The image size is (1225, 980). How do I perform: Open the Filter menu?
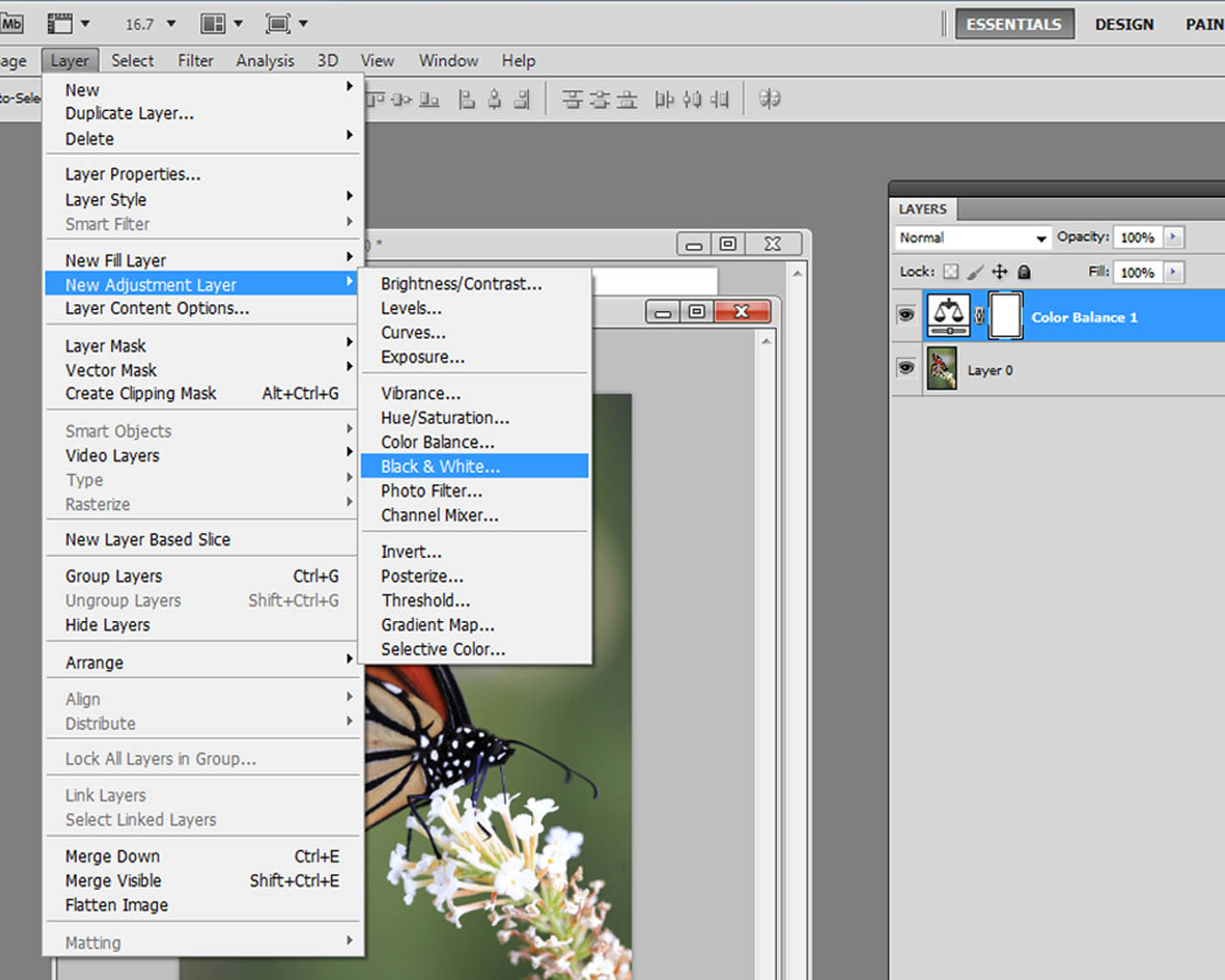tap(195, 60)
